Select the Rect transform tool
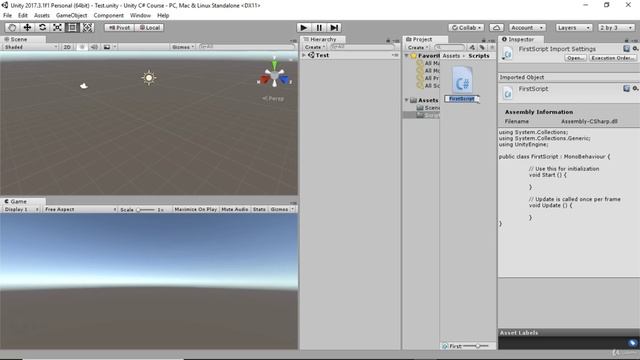The width and height of the screenshot is (640, 360). click(72, 27)
